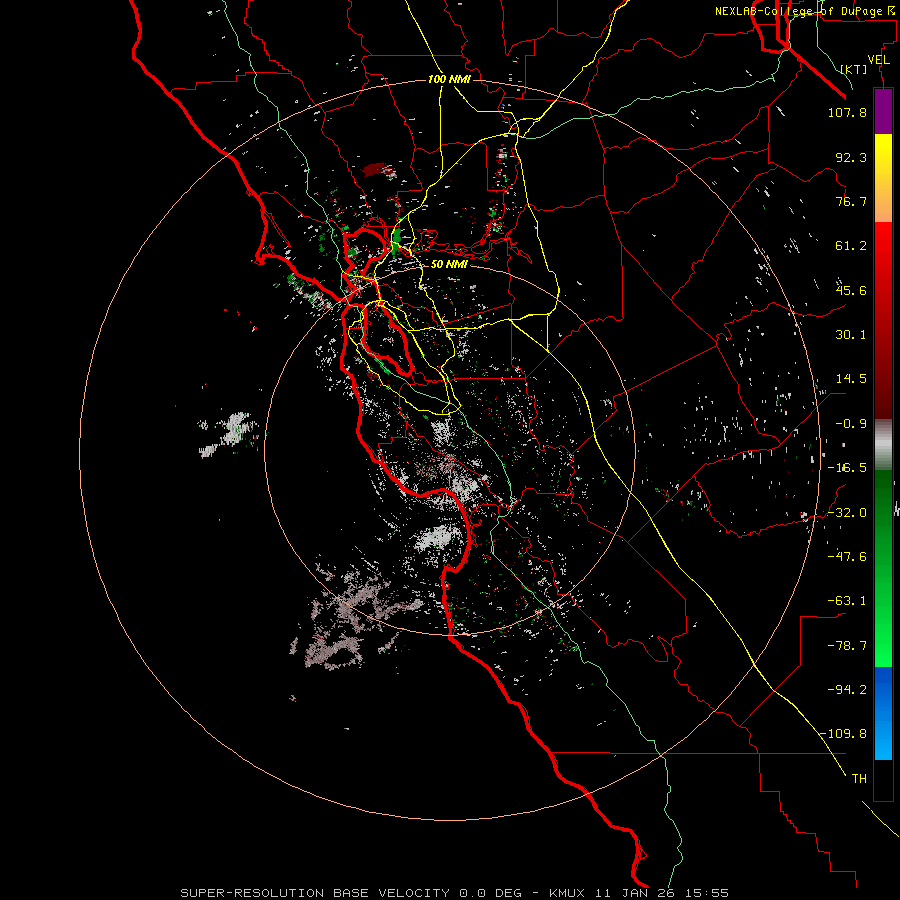Select the 14.5 legend value
This screenshot has height=900, width=900.
pos(851,379)
